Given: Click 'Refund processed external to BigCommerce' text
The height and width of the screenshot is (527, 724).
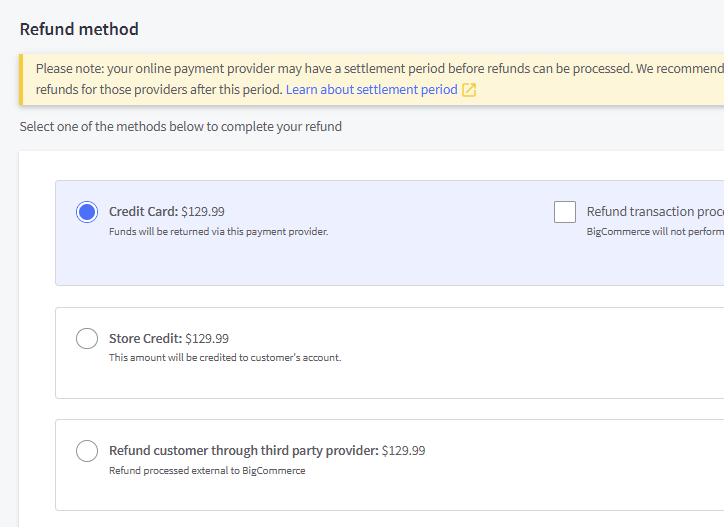Looking at the screenshot, I should click(206, 471).
